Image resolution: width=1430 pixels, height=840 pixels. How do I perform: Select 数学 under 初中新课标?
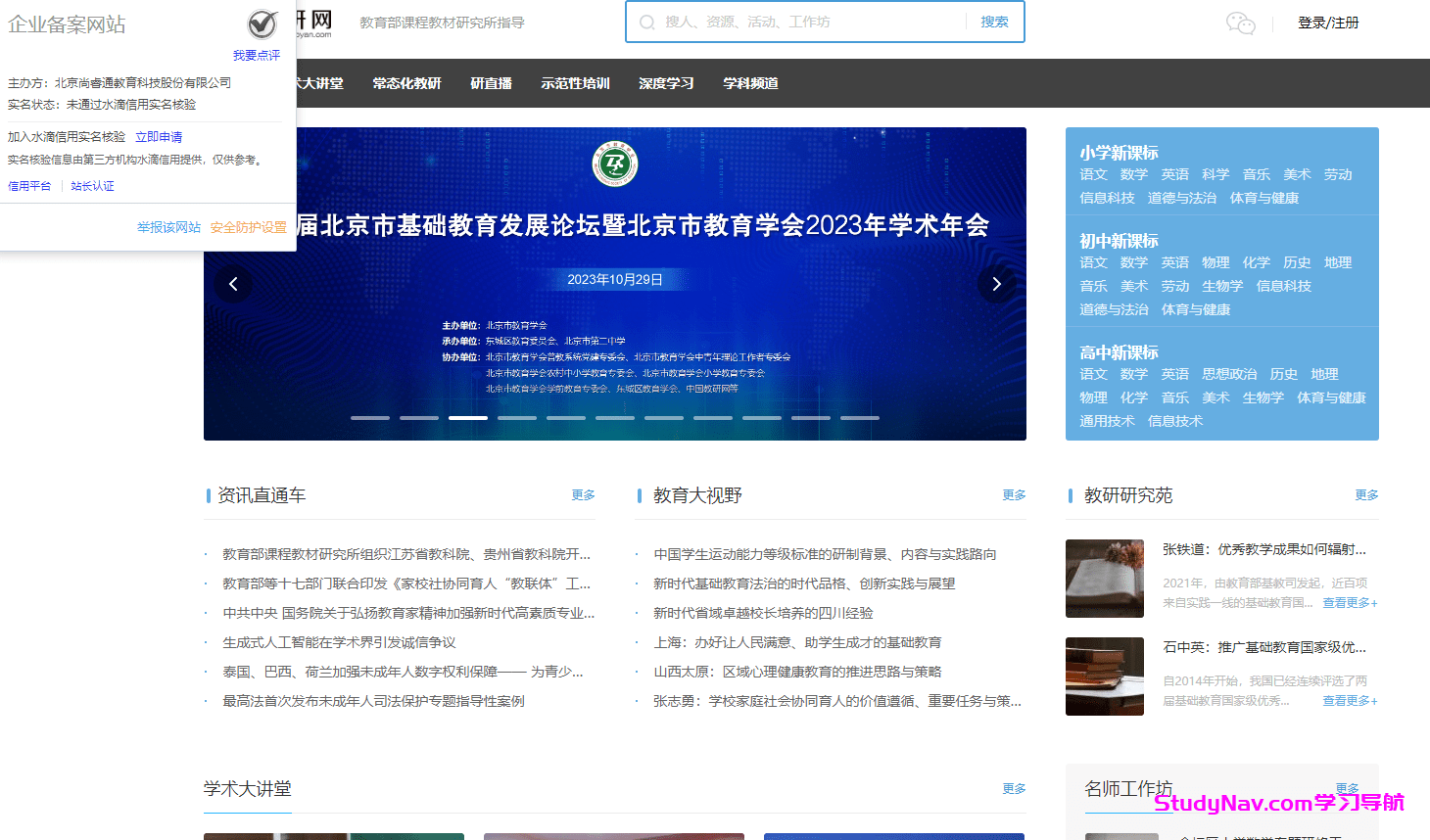[1133, 262]
